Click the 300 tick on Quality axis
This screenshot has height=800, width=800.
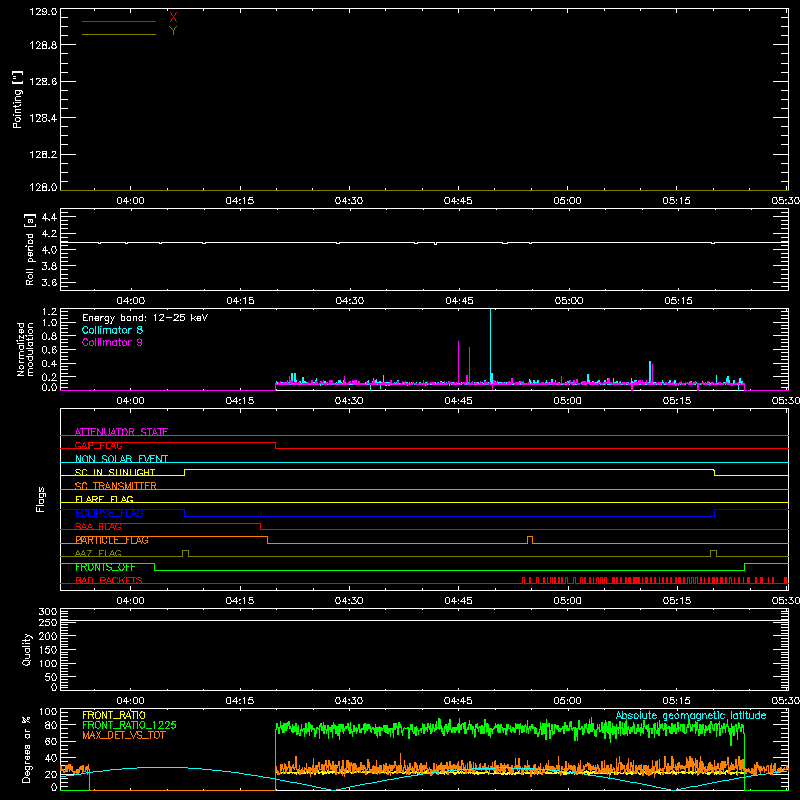pos(47,612)
